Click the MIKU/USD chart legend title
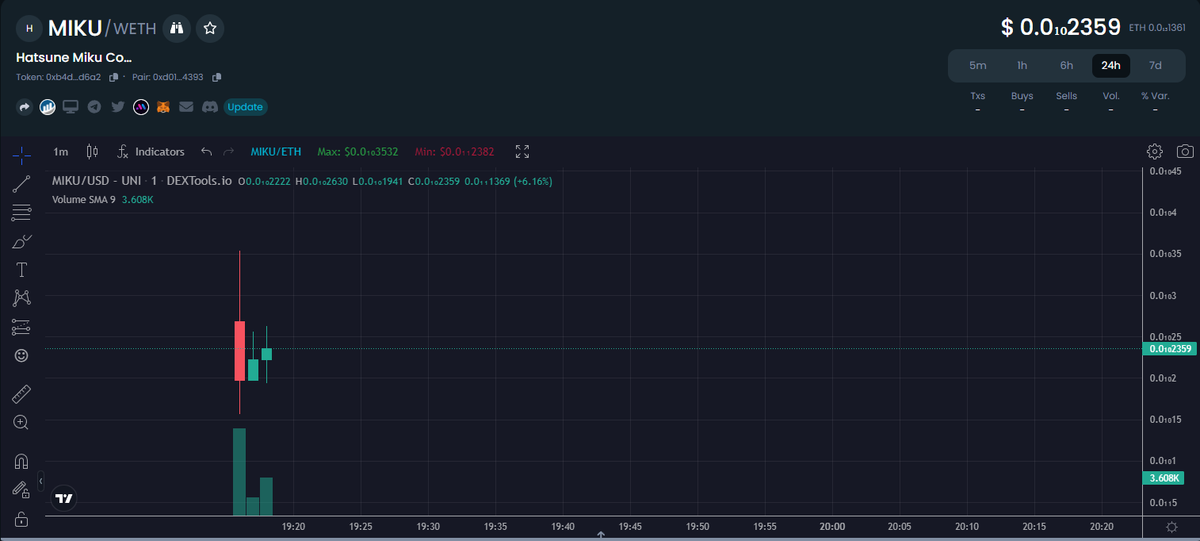 [x=141, y=181]
